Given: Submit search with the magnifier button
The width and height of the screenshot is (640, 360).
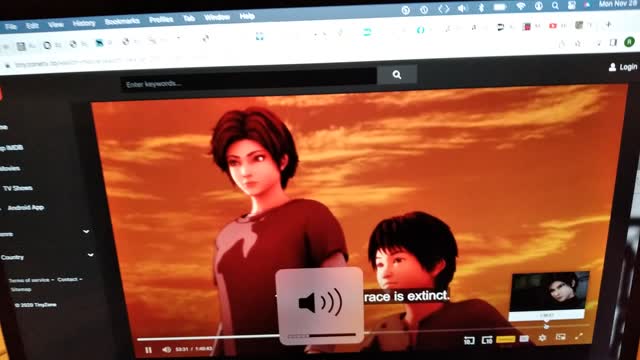Looking at the screenshot, I should click(397, 74).
